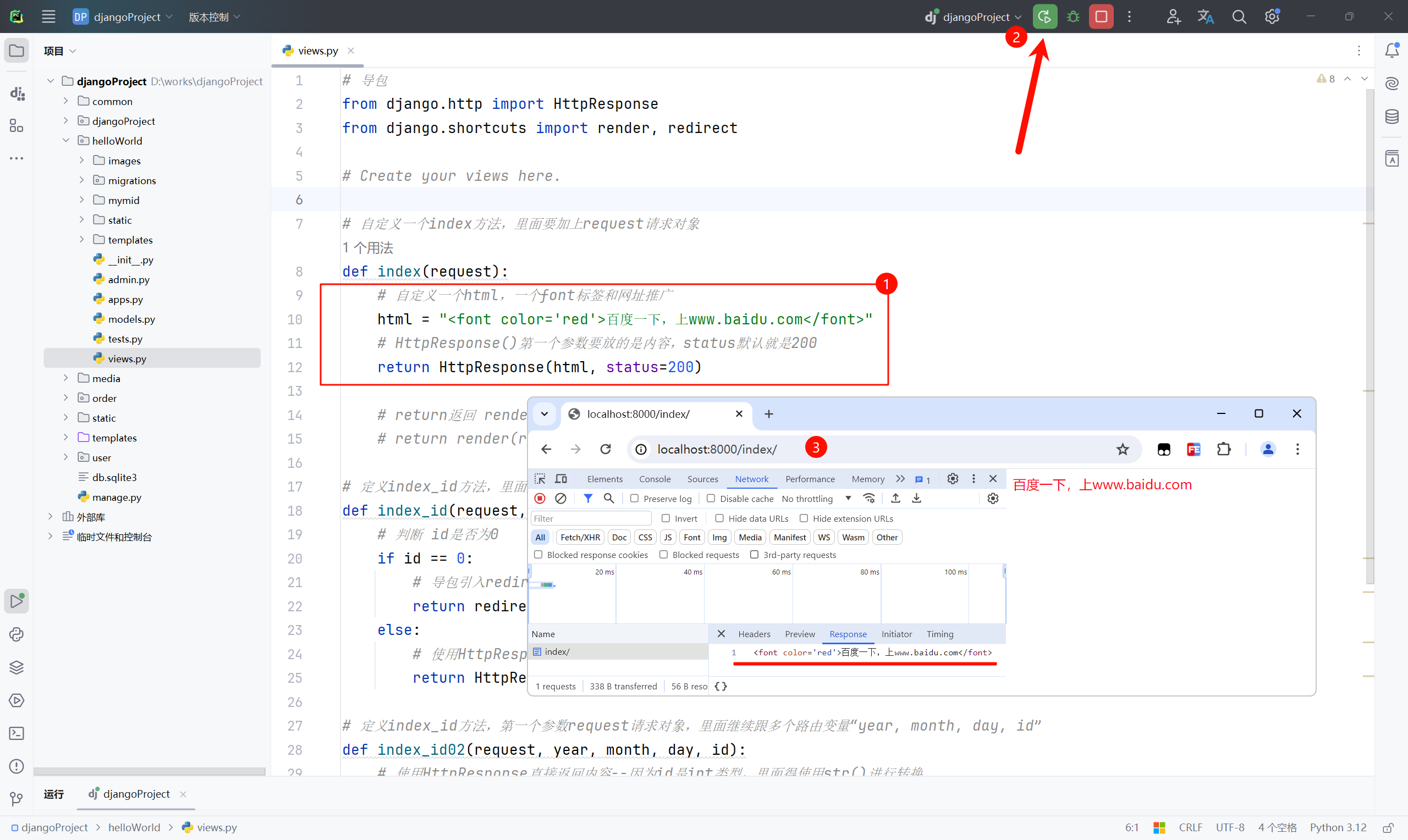
Task: Enable Hide extension URLs
Action: [x=804, y=518]
